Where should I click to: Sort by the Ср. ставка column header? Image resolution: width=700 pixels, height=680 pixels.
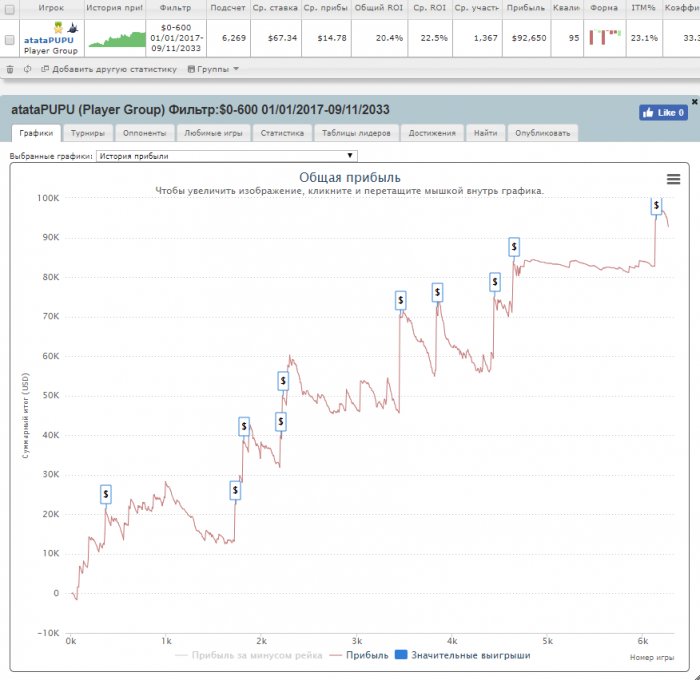pos(275,8)
